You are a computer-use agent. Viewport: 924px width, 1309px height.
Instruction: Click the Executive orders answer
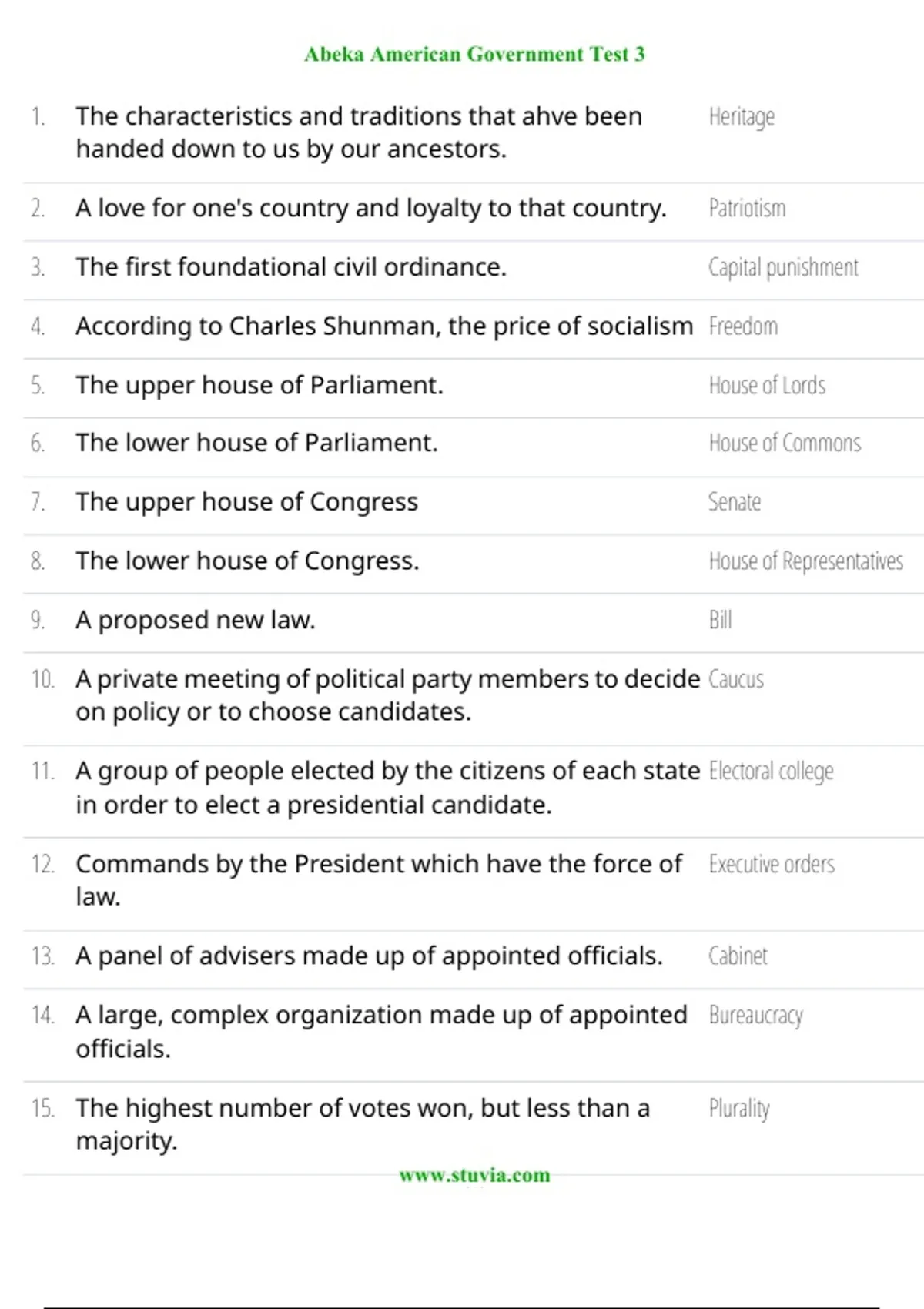pyautogui.click(x=772, y=864)
